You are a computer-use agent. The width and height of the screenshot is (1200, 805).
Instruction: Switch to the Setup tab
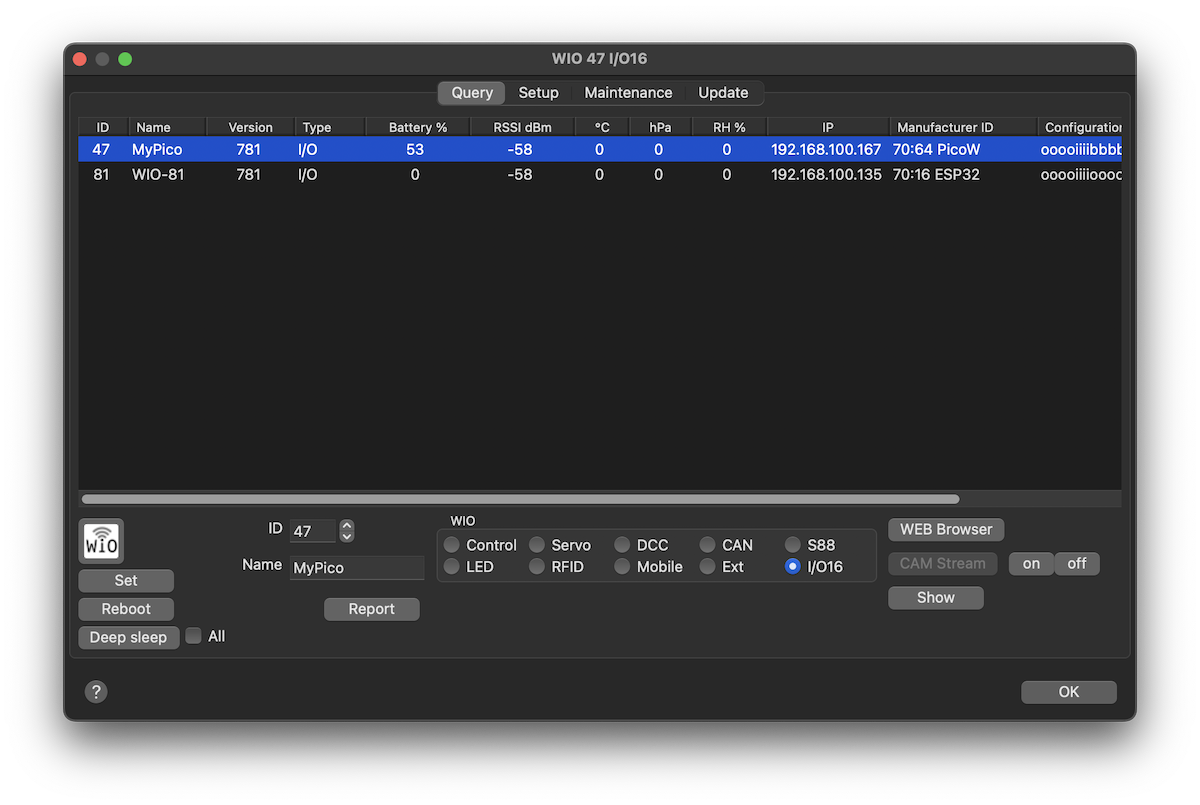[538, 93]
